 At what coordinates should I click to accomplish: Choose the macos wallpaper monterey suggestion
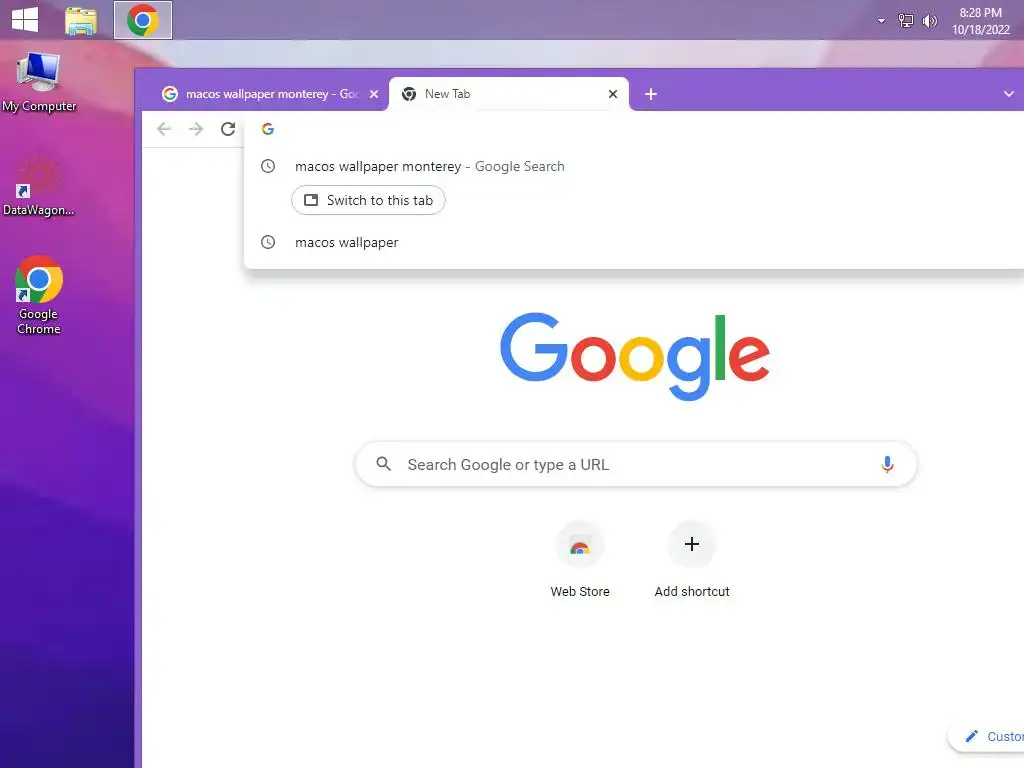click(633, 167)
